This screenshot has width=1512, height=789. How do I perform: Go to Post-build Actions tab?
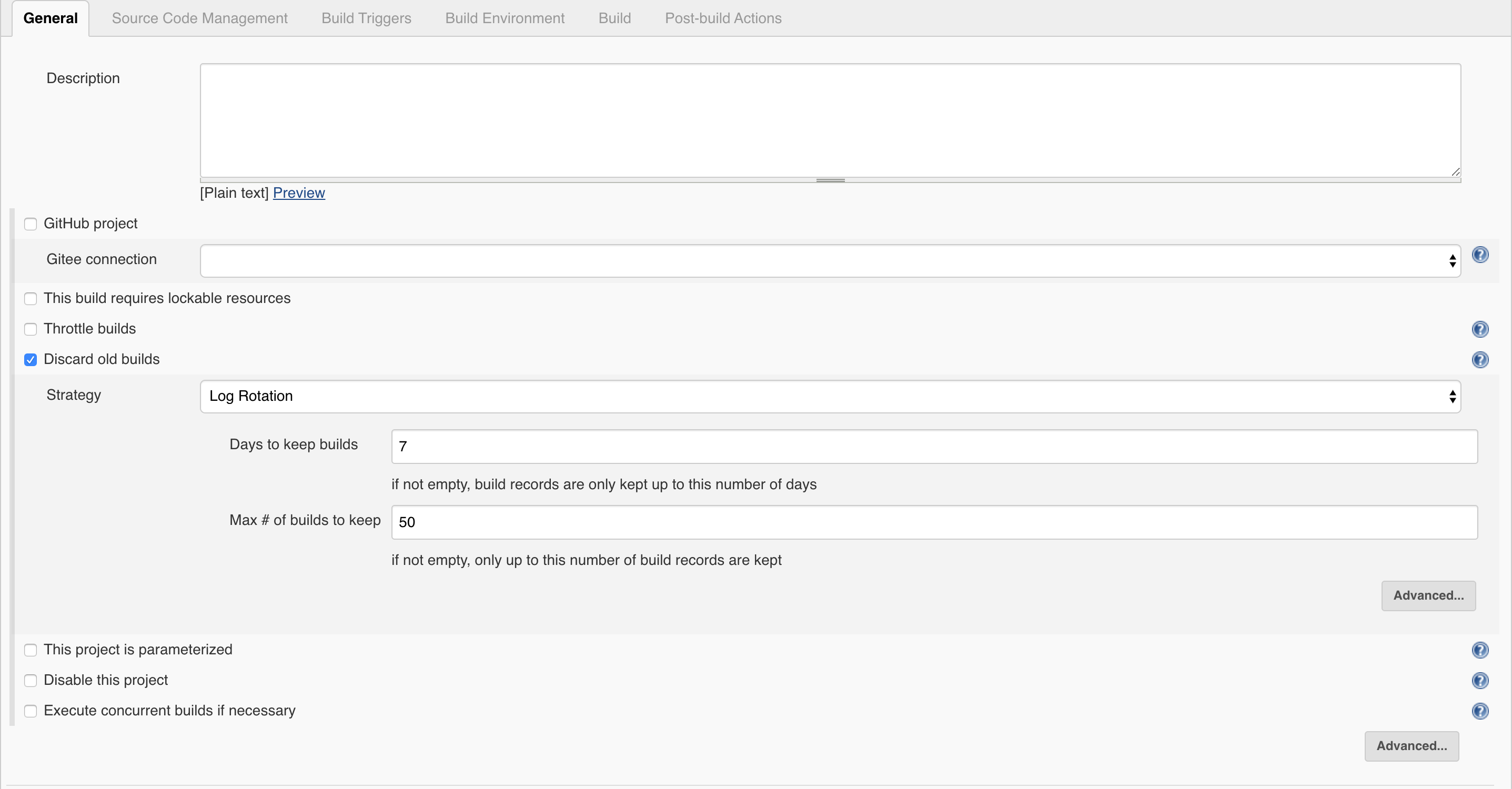[722, 18]
